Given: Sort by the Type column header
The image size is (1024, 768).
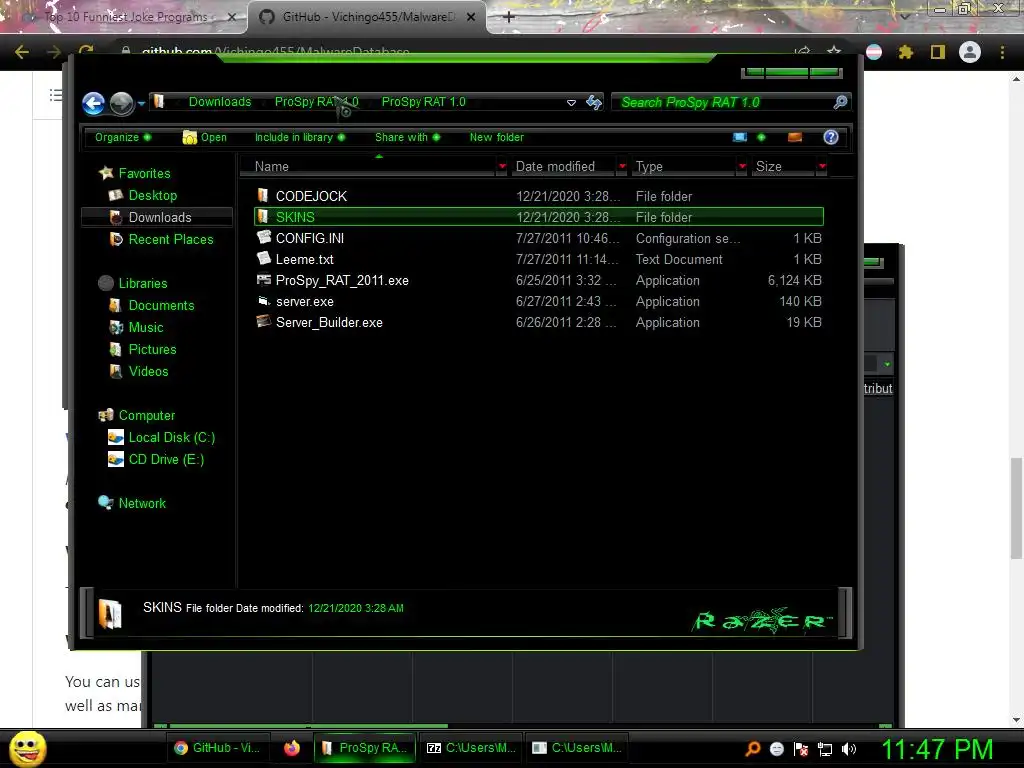Looking at the screenshot, I should click(683, 167).
